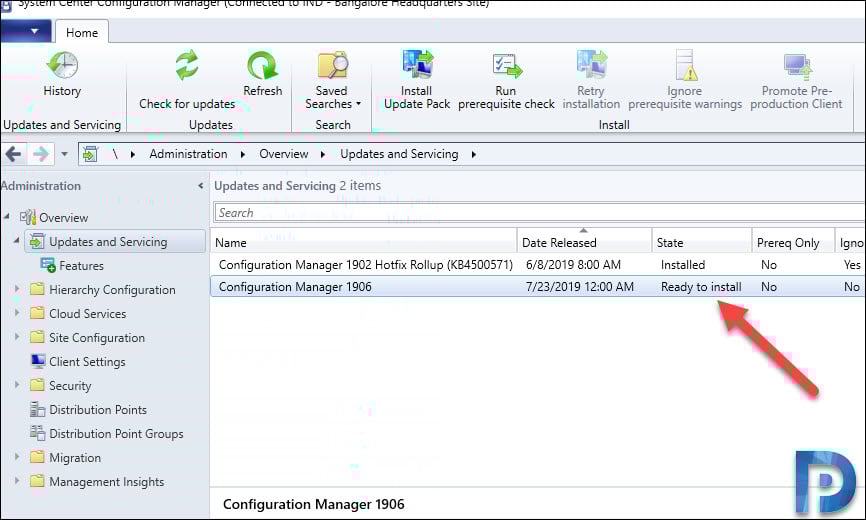Sort by the State column header

point(701,242)
